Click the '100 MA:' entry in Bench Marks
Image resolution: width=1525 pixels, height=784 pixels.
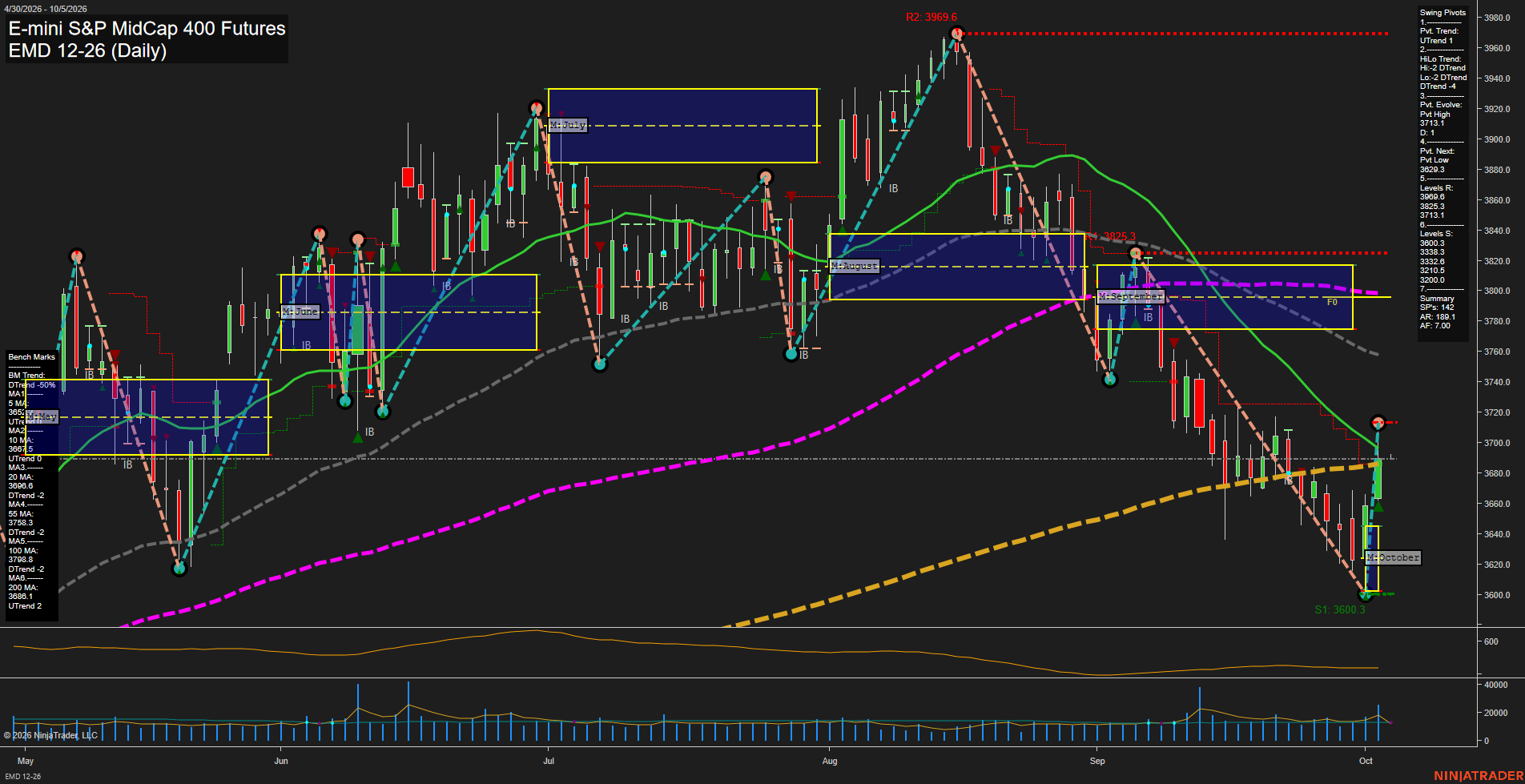[x=22, y=551]
